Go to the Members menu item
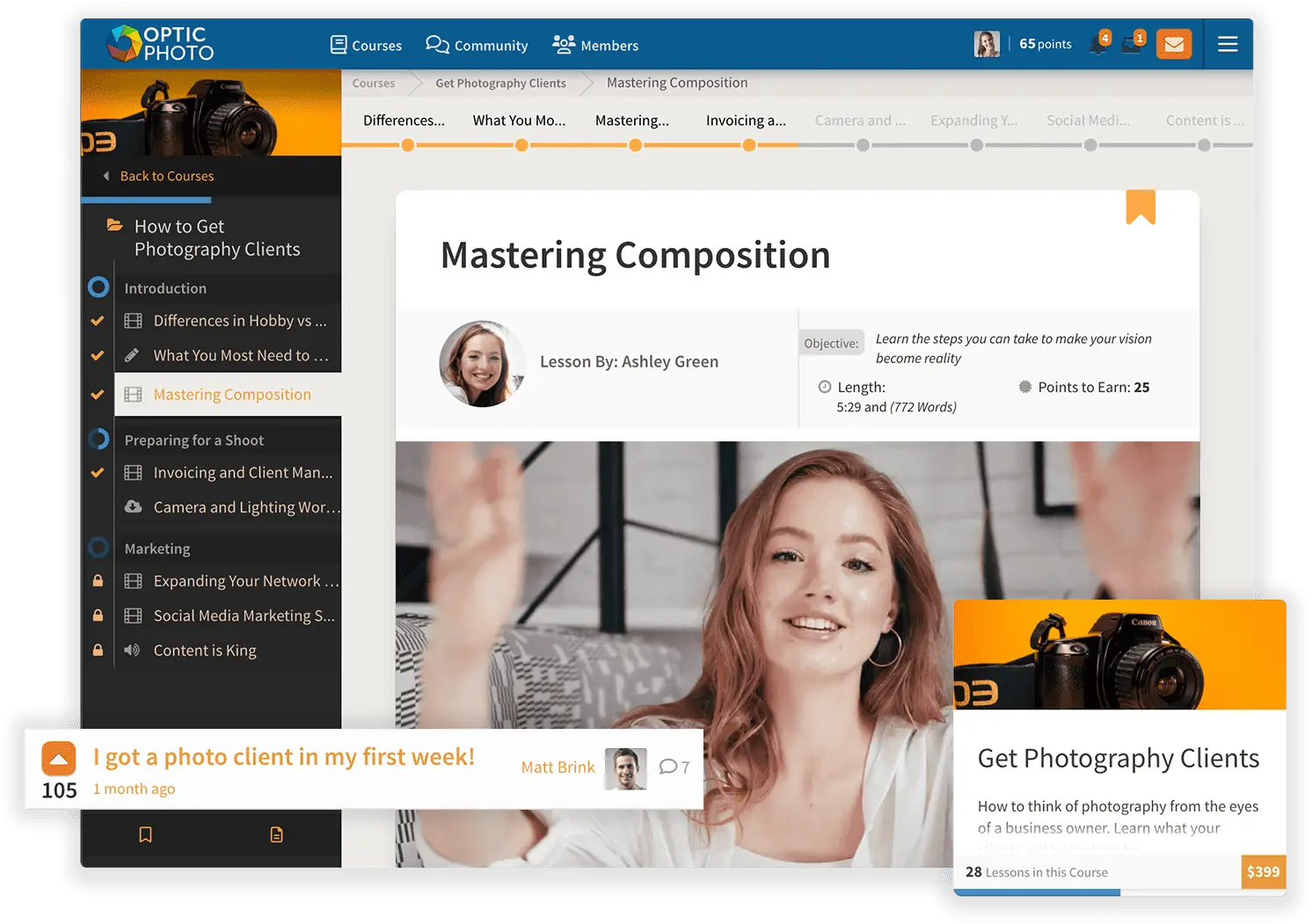The image size is (1312, 924). tap(595, 45)
